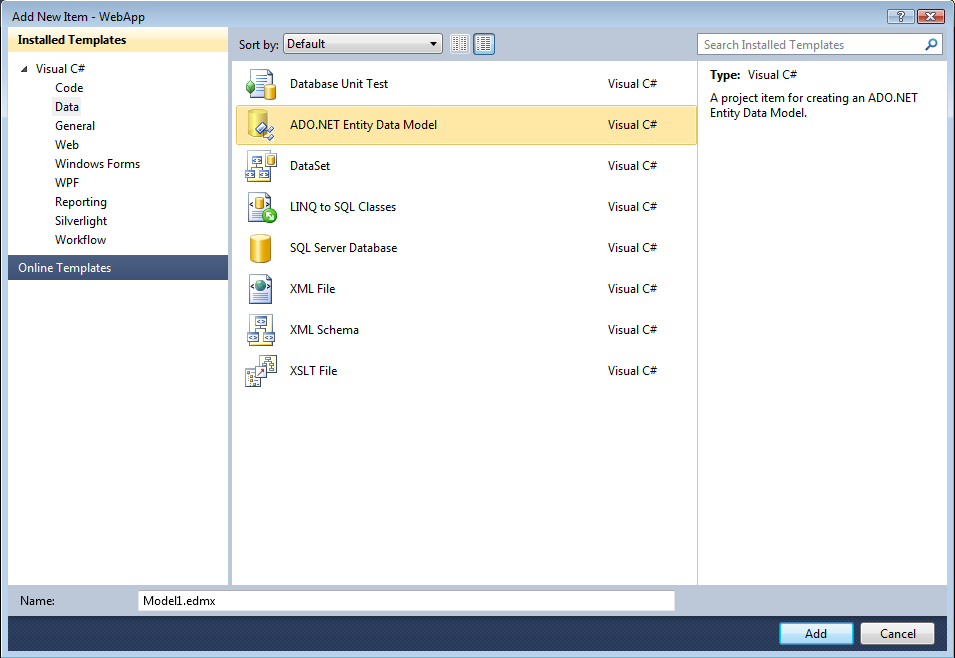The image size is (955, 658).
Task: Click the LINQ to SQL Classes icon
Action: pos(262,207)
